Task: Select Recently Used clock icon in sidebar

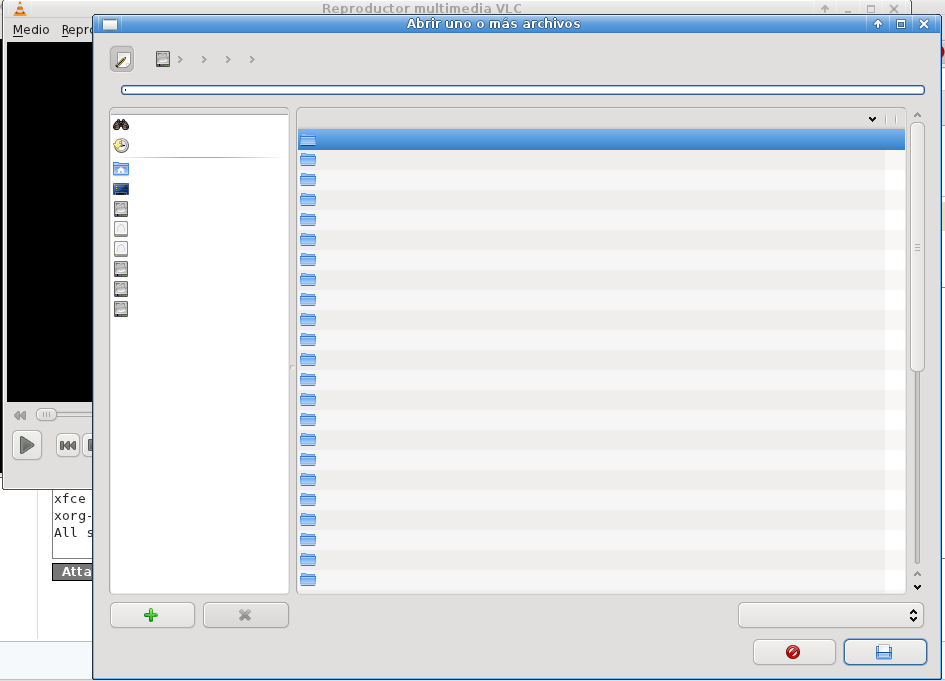Action: coord(121,146)
